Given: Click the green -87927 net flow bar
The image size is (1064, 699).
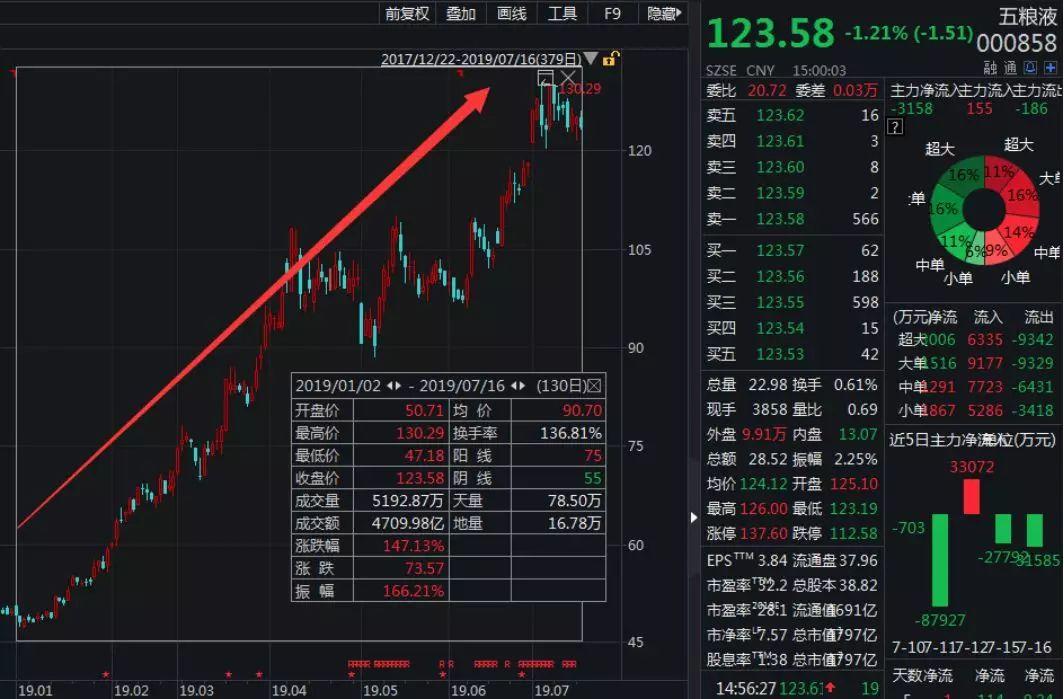Looking at the screenshot, I should pyautogui.click(x=940, y=560).
